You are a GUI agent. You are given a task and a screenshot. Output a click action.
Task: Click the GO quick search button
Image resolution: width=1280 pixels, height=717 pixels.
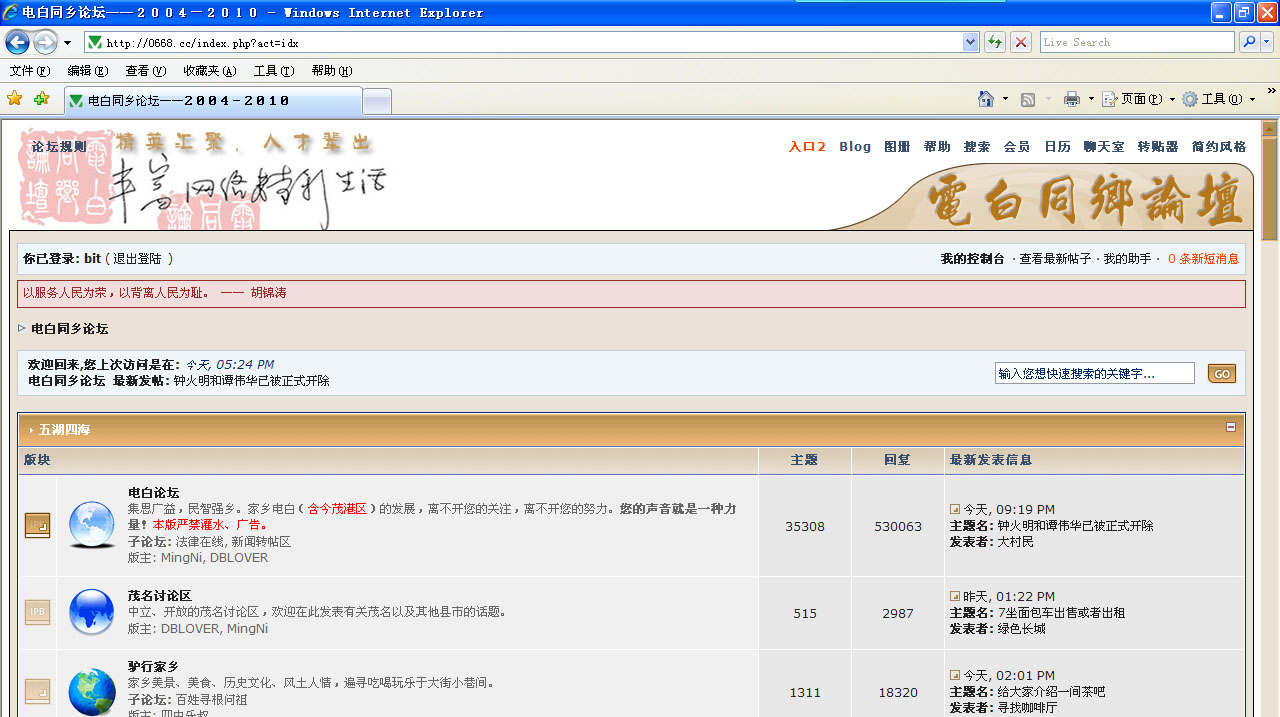(x=1221, y=374)
